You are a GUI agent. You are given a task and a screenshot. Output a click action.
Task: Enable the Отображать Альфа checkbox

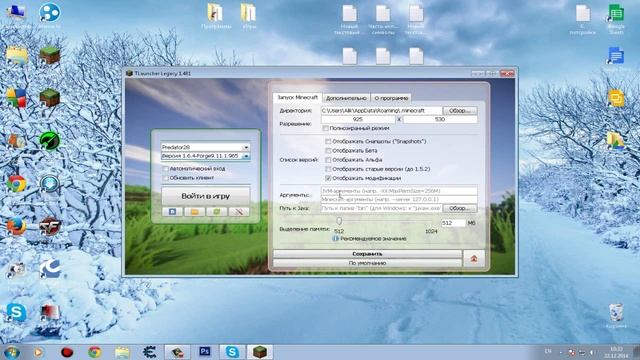(328, 160)
